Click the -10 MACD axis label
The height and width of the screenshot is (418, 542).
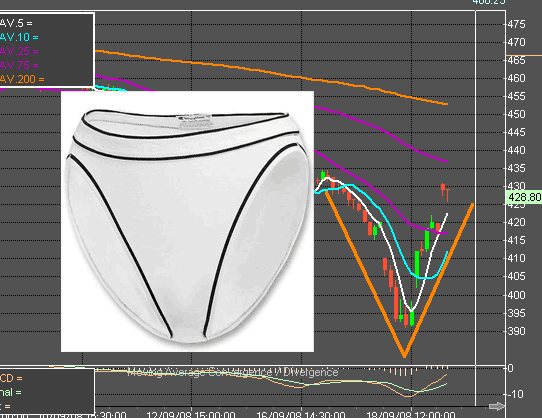click(x=515, y=394)
